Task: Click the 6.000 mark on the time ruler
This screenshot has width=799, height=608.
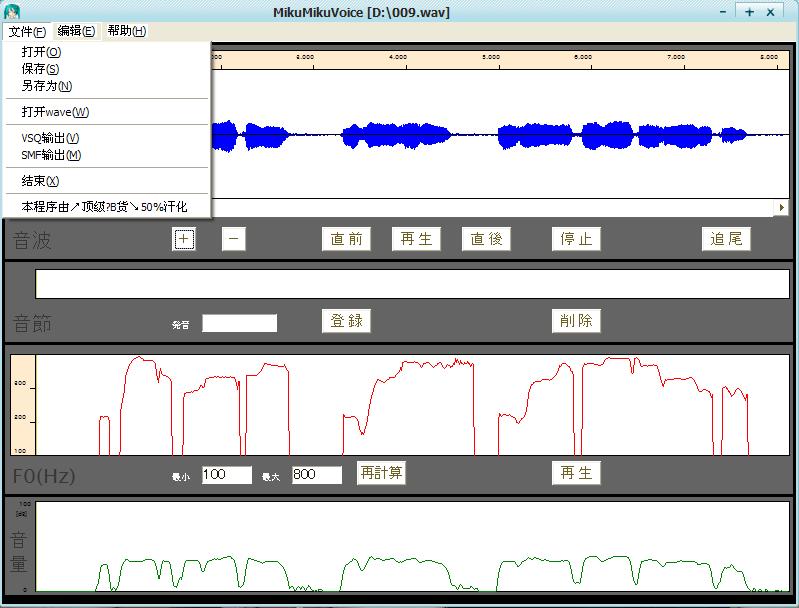Action: (583, 57)
